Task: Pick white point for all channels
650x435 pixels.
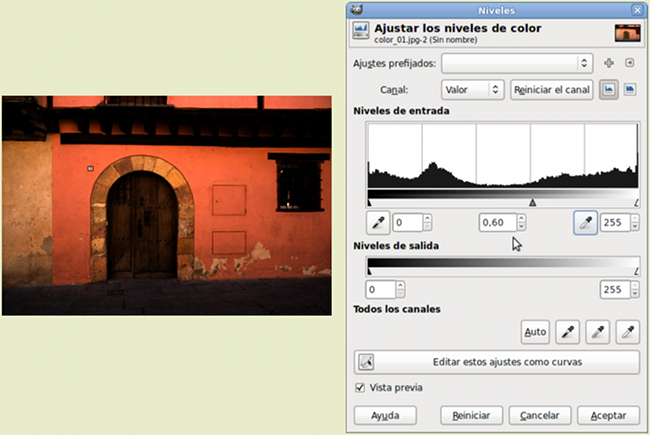Action: coord(628,332)
